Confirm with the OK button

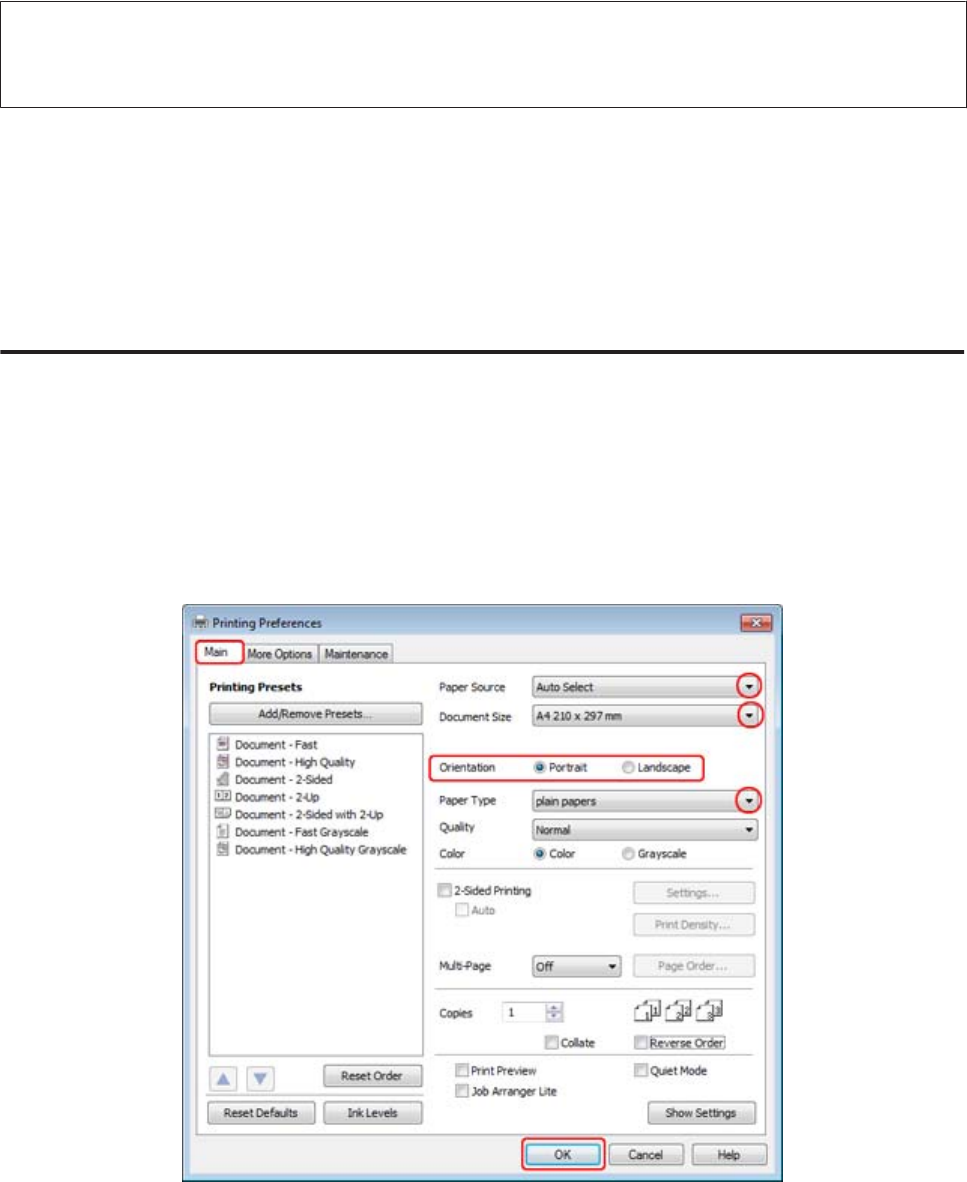pos(563,1154)
